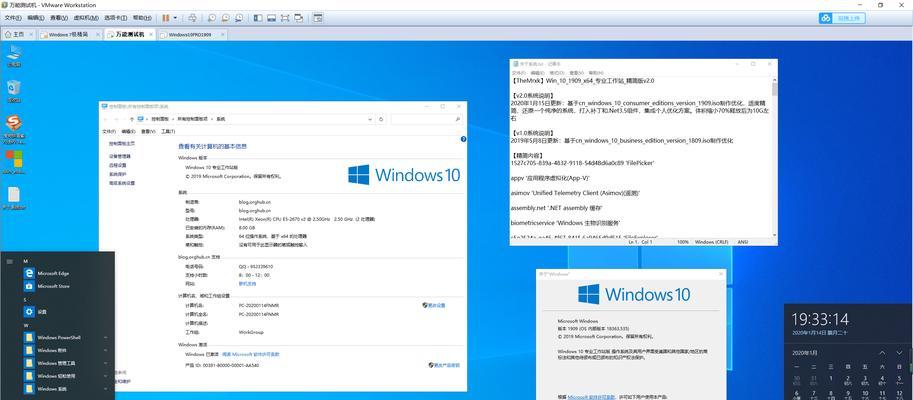Read the Microsoft software license terms link
Screen dimensions: 913x400
(250, 354)
